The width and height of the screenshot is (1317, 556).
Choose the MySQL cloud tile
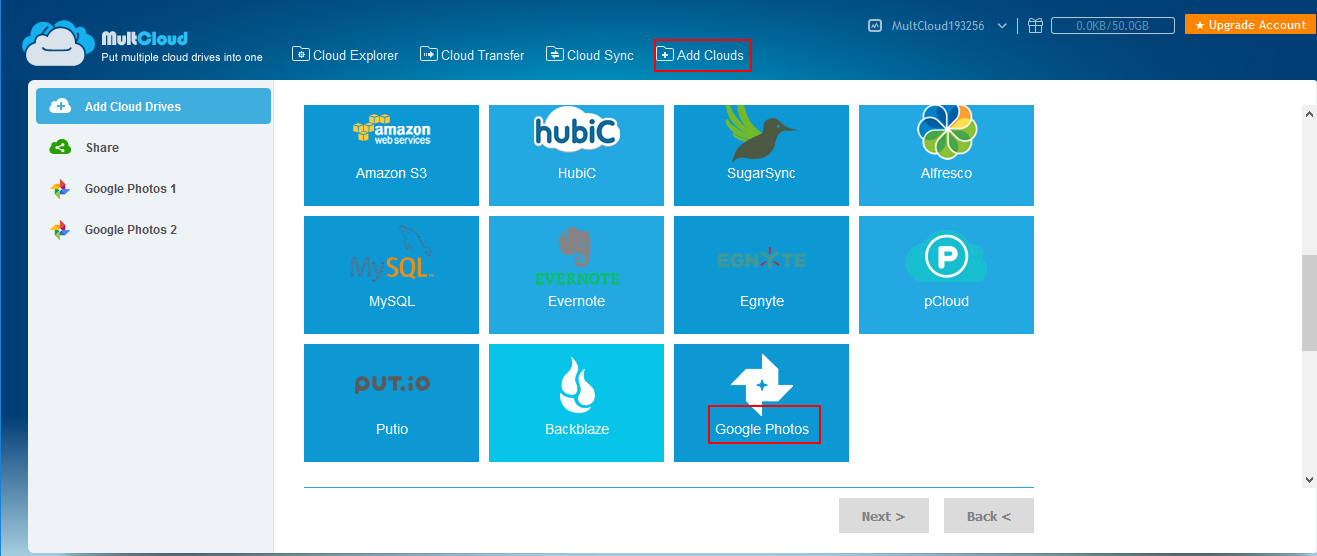(x=391, y=275)
